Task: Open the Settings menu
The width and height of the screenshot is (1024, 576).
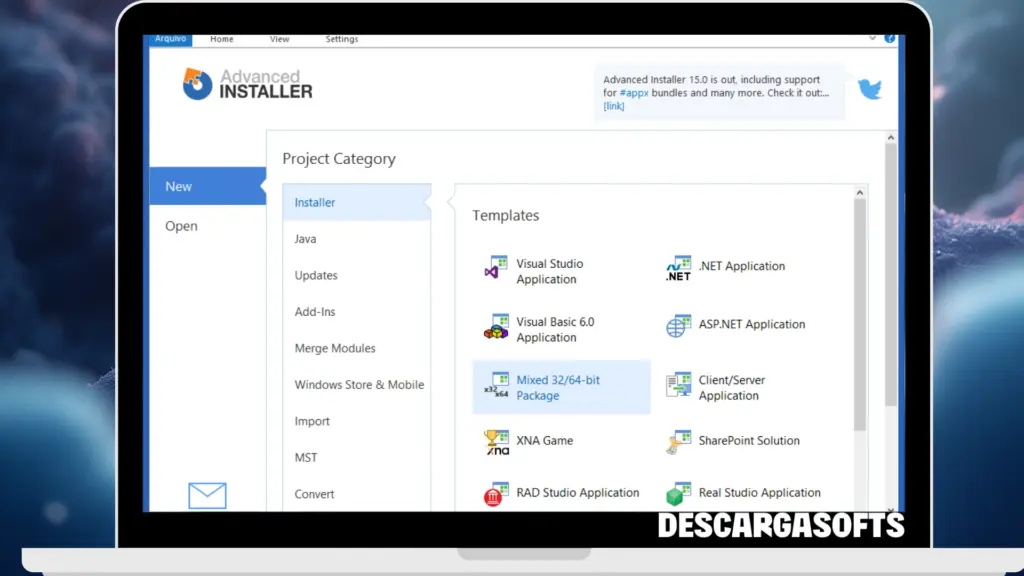Action: [x=342, y=39]
